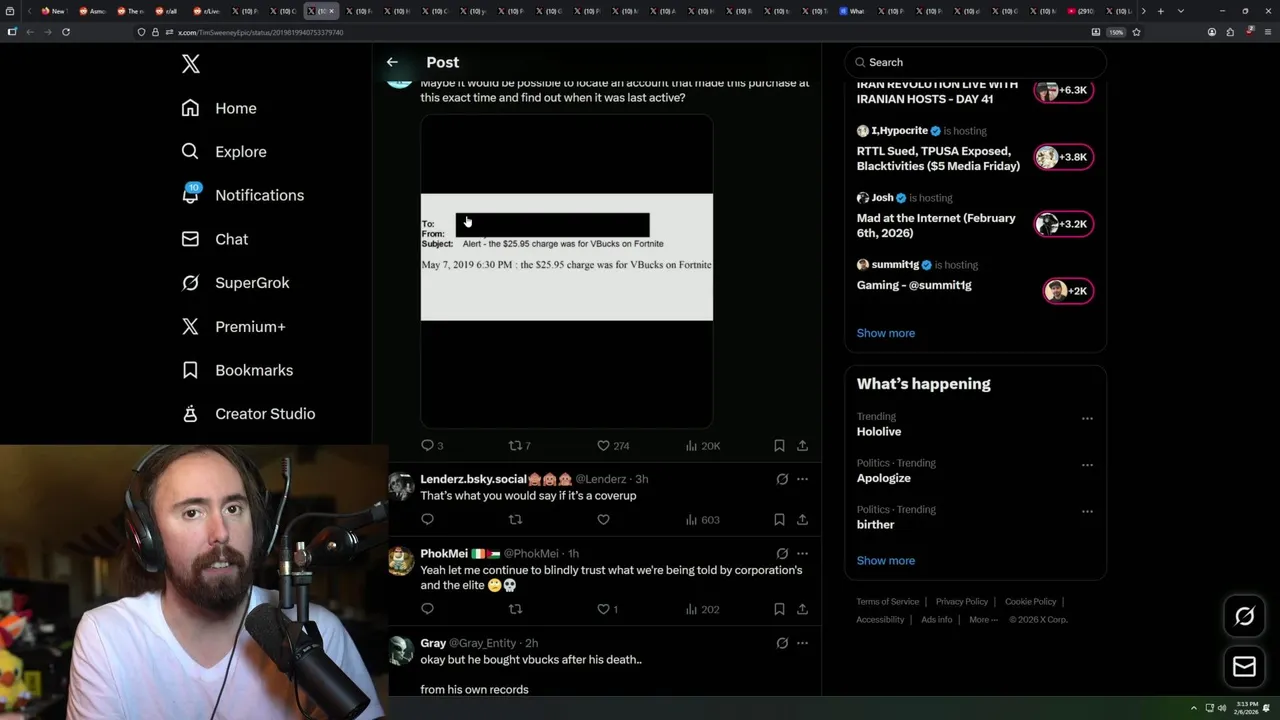The width and height of the screenshot is (1280, 720).
Task: Click the X logo in the sidebar
Action: [191, 64]
